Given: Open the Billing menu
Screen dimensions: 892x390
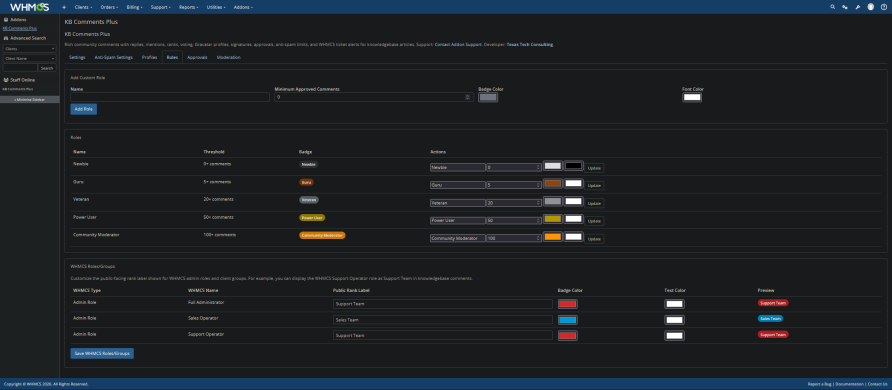Looking at the screenshot, I should [x=135, y=7].
